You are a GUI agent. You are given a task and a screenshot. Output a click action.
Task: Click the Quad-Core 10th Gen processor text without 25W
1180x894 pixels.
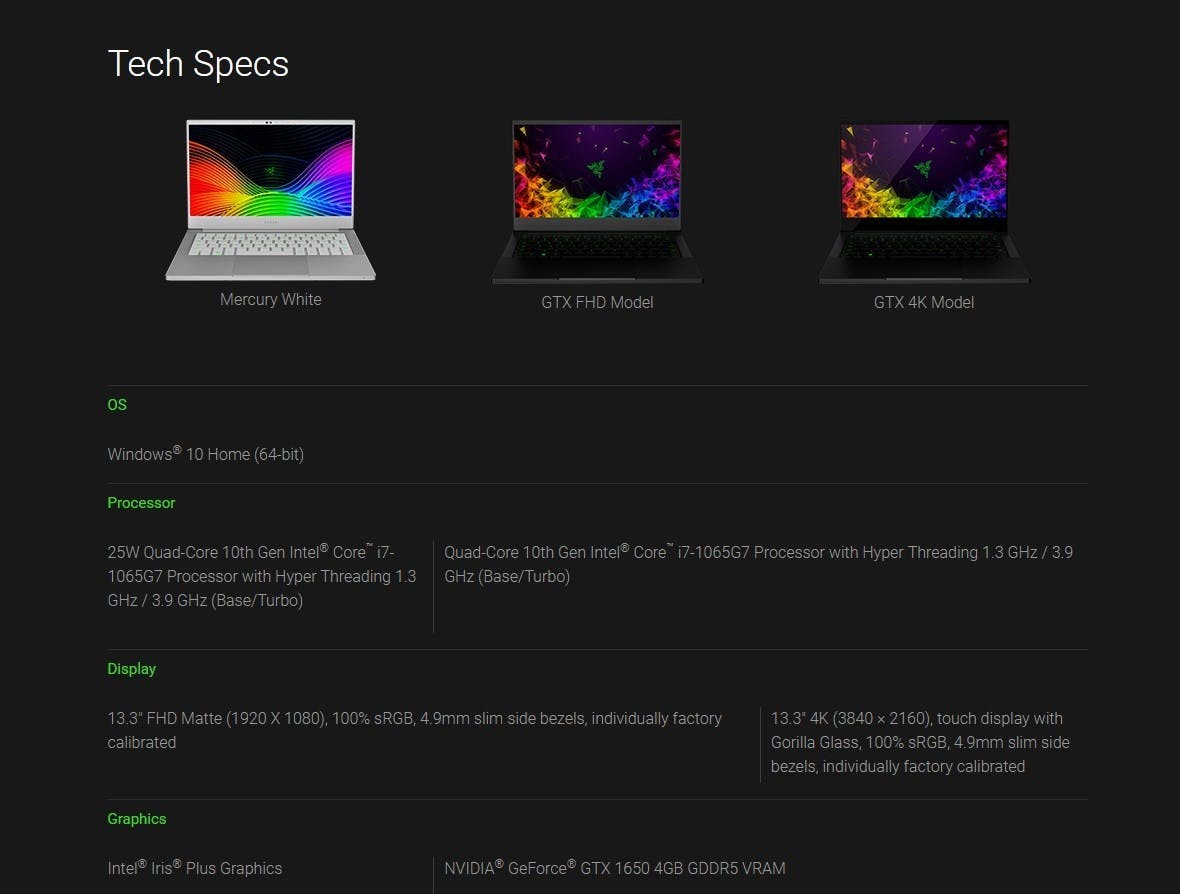(759, 564)
